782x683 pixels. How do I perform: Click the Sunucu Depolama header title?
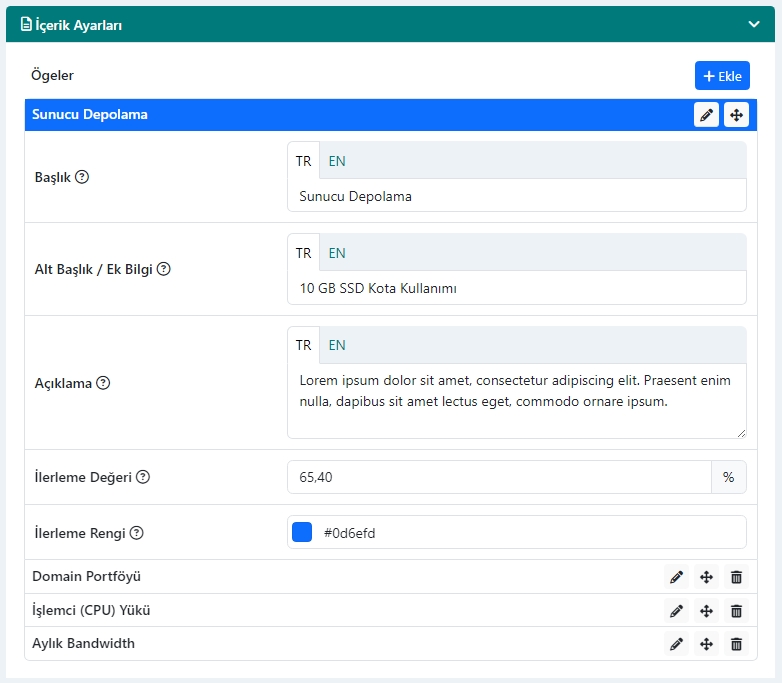90,114
